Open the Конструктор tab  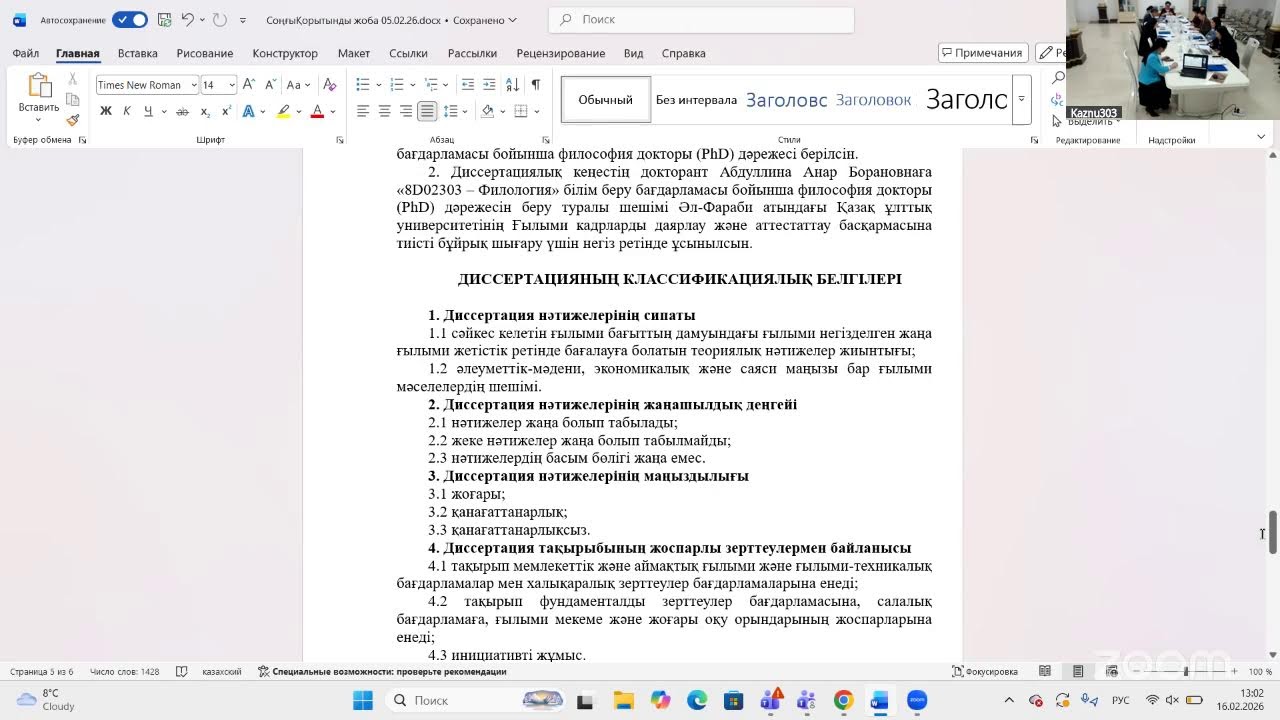(x=285, y=53)
